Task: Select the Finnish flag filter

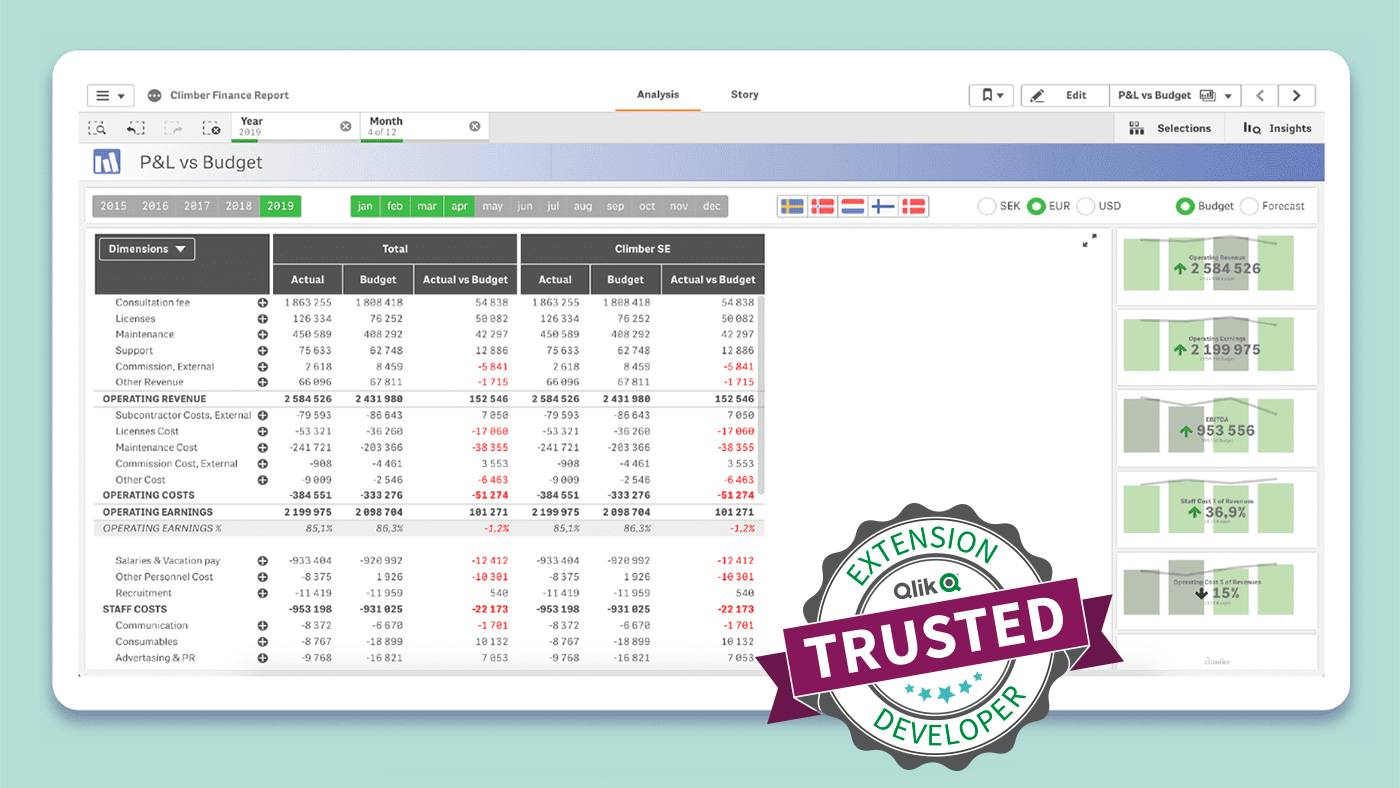Action: click(x=882, y=207)
